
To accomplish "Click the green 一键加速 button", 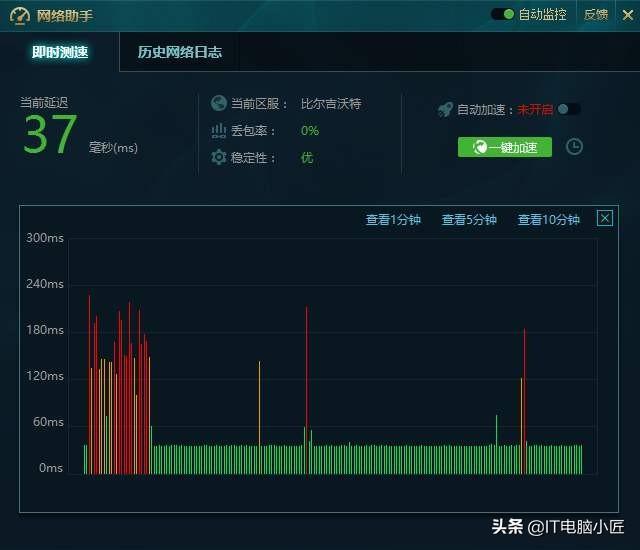I will 505,147.
